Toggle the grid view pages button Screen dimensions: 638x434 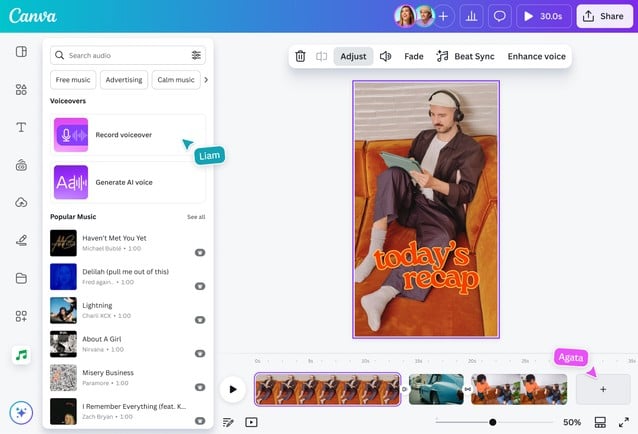(600, 422)
